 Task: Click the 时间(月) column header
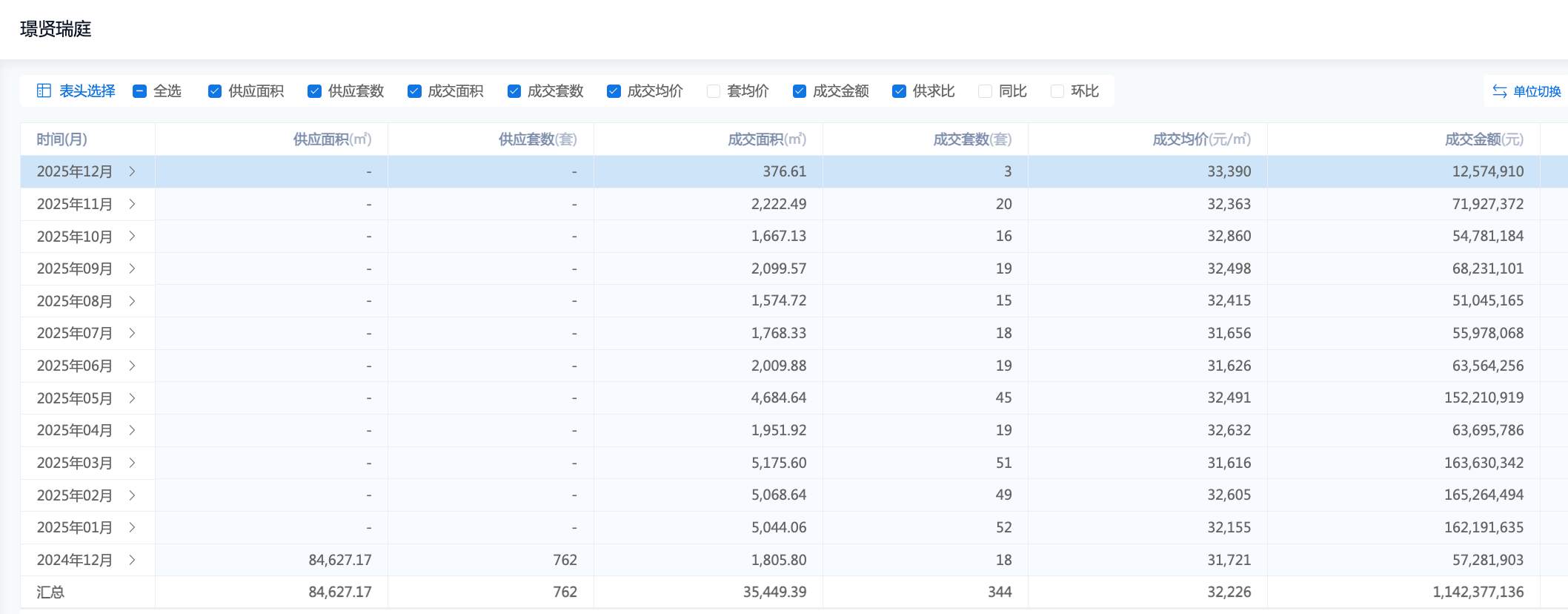(62, 139)
